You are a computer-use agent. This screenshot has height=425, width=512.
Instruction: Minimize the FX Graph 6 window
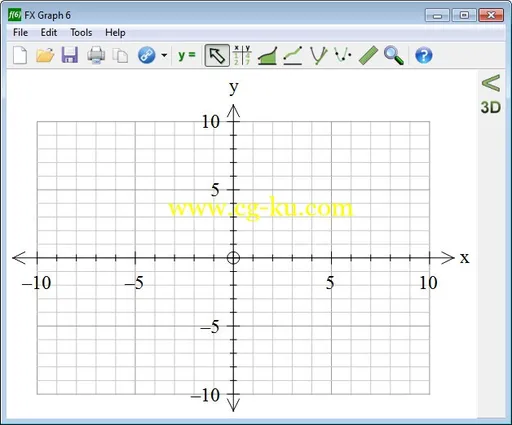[x=437, y=15]
